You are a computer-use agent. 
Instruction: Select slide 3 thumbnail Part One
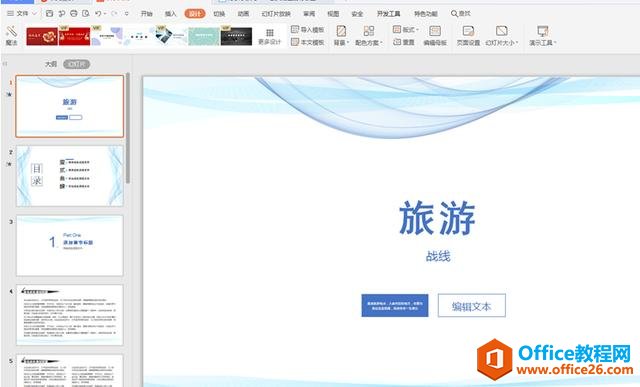(70, 246)
